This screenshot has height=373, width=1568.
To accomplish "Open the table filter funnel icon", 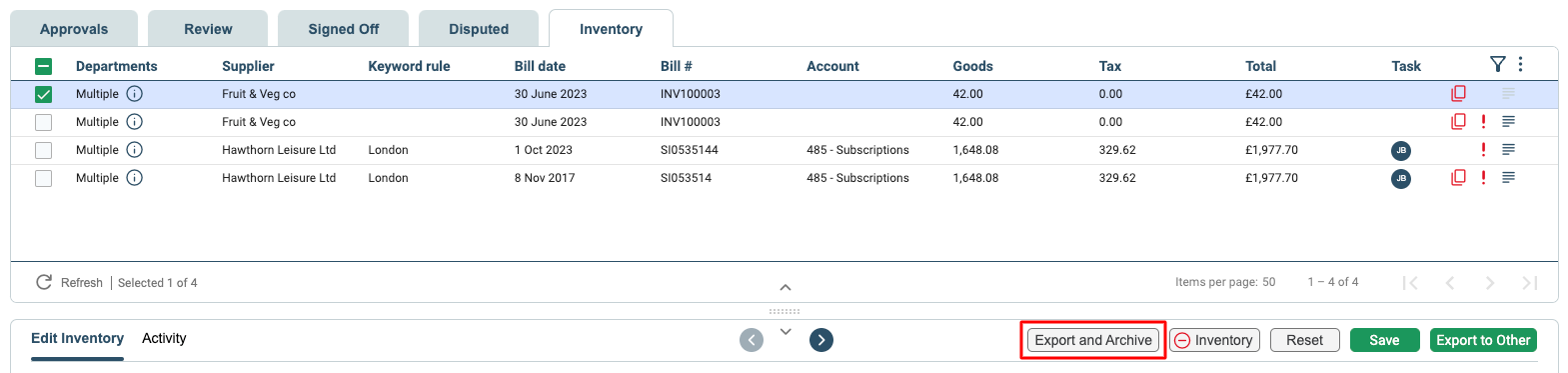I will [x=1497, y=65].
